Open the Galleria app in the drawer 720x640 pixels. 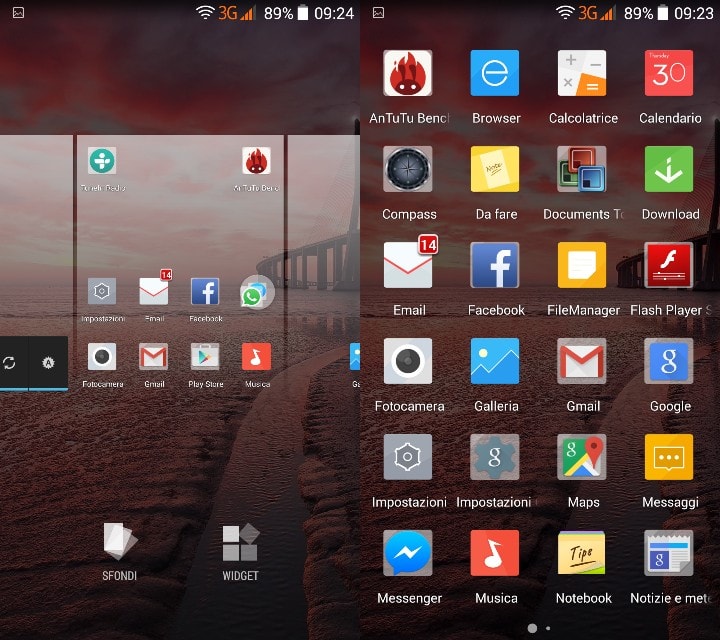495,361
